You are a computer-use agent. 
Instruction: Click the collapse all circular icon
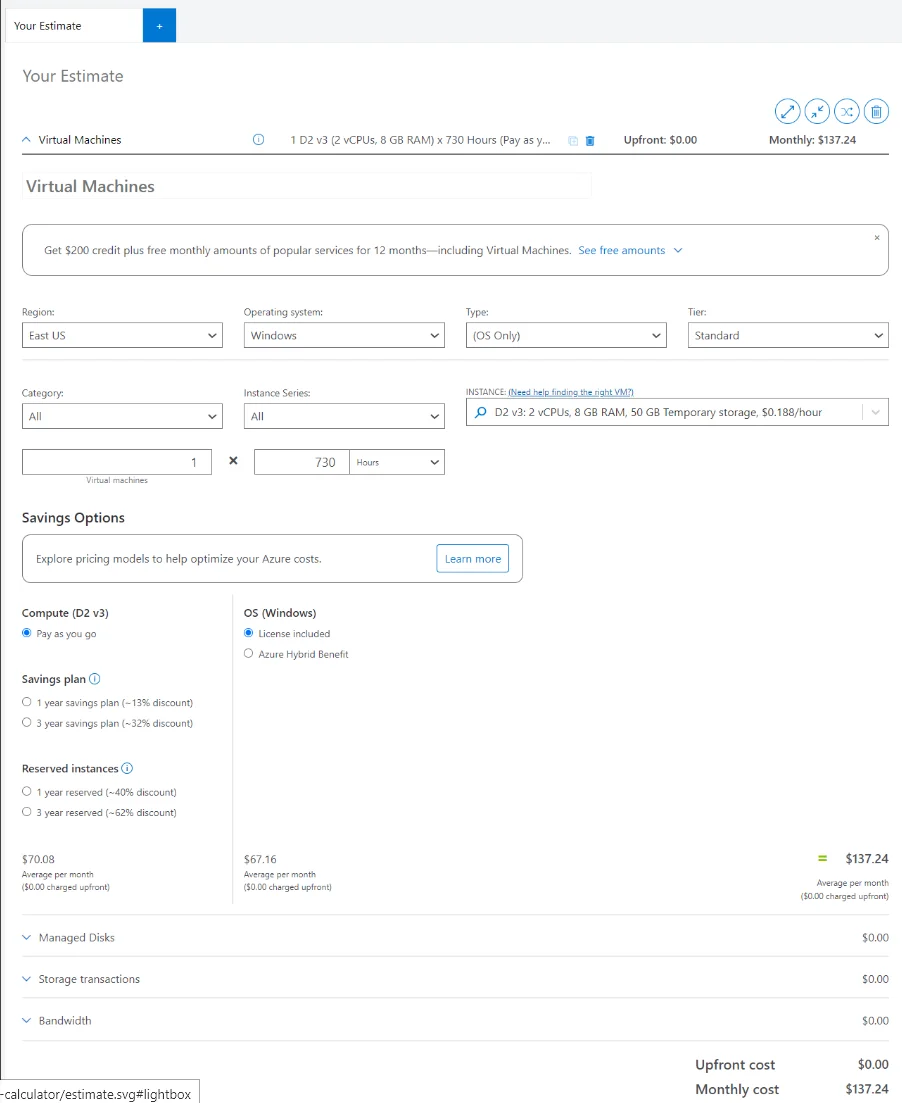pyautogui.click(x=817, y=111)
